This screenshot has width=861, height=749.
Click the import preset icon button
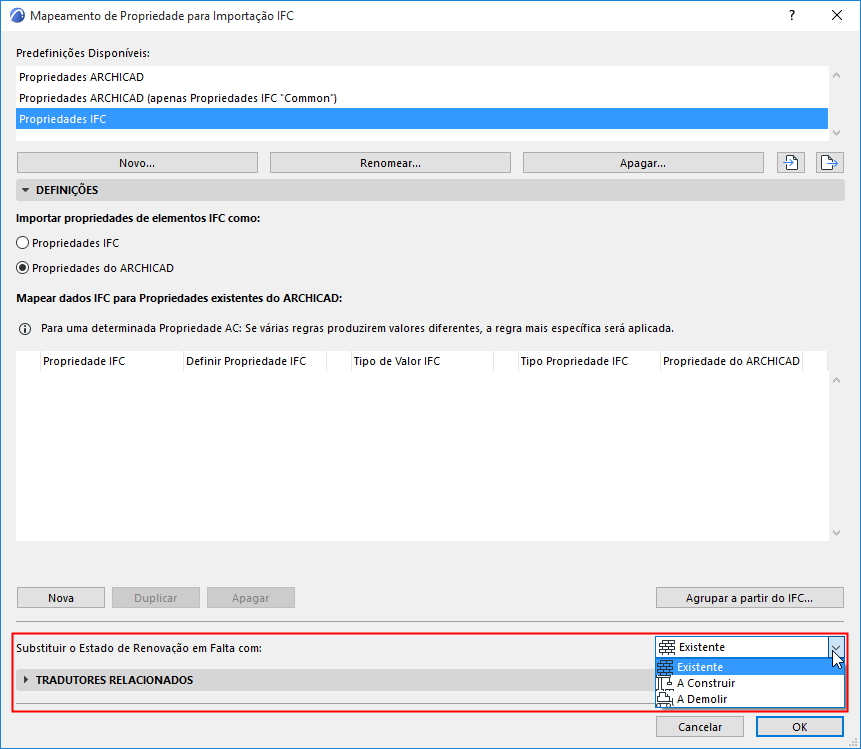791,163
